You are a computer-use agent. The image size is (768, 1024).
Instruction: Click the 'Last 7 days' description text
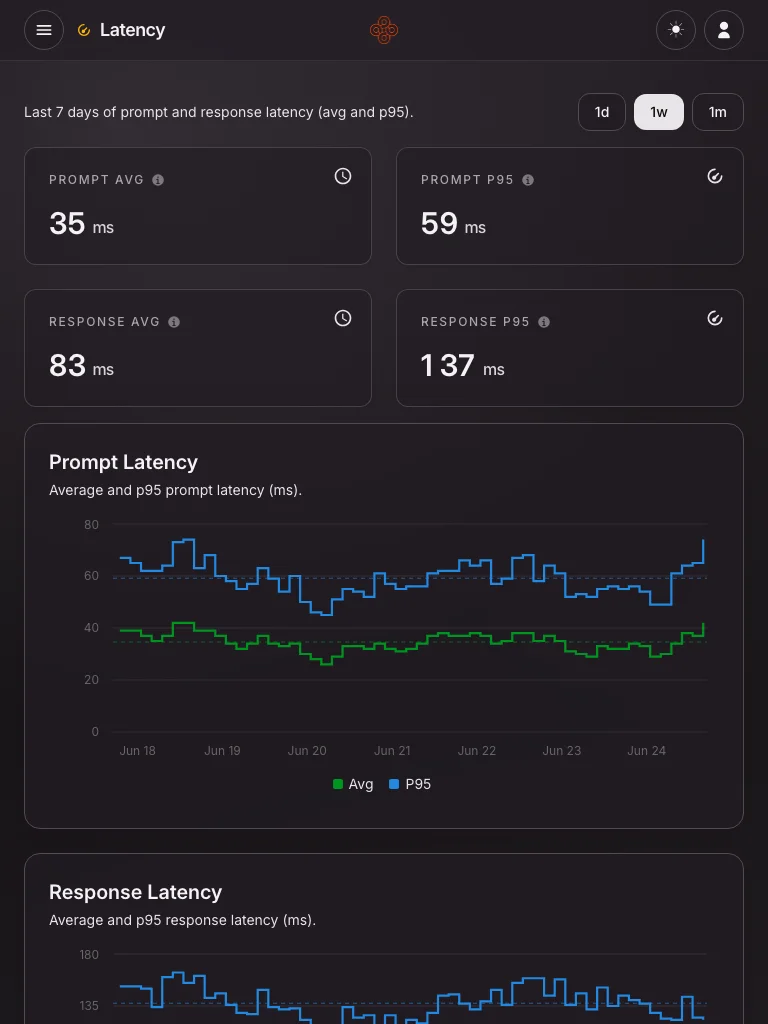pos(219,112)
